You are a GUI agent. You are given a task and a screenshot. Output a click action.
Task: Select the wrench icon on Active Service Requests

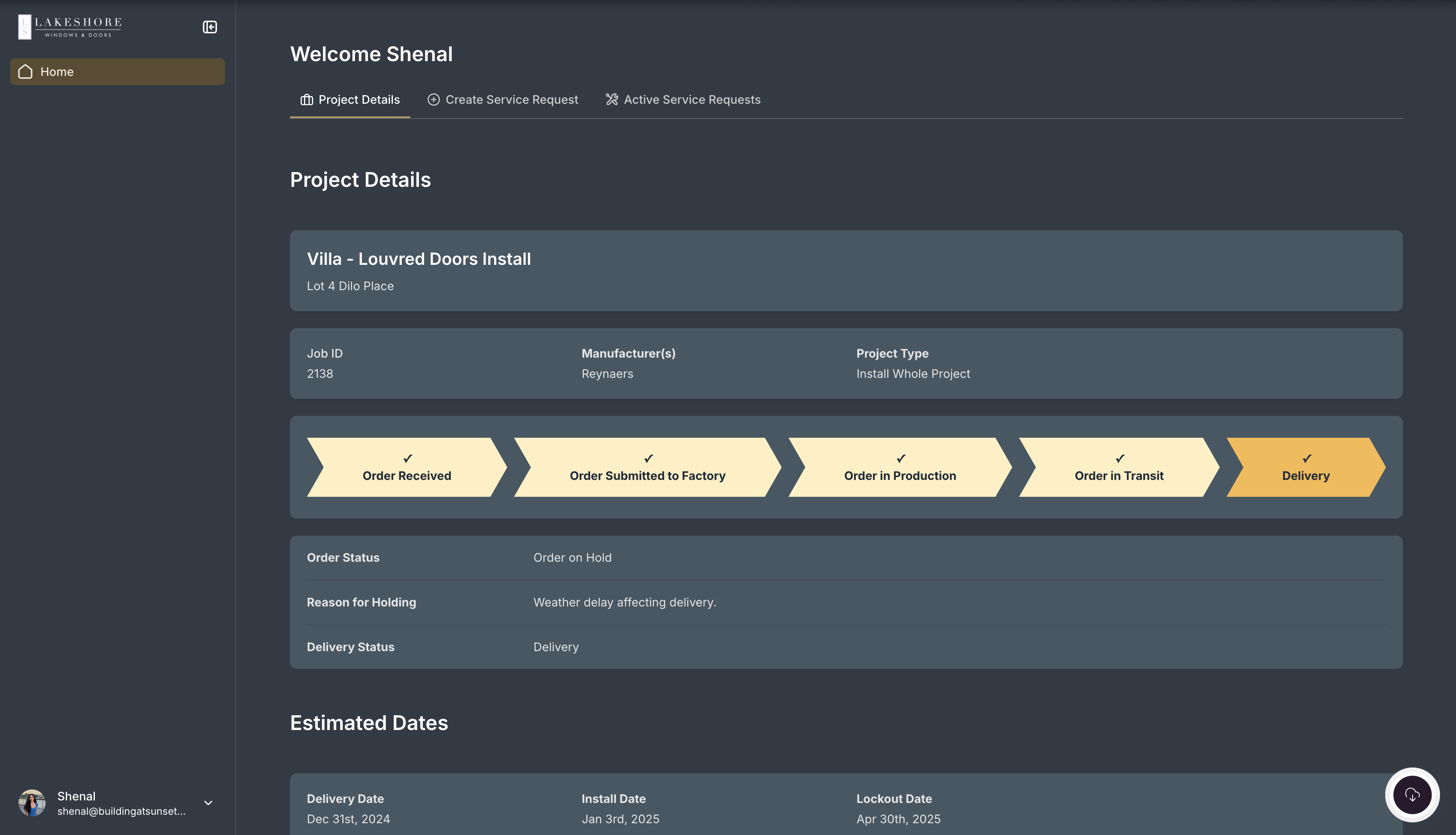click(x=612, y=99)
